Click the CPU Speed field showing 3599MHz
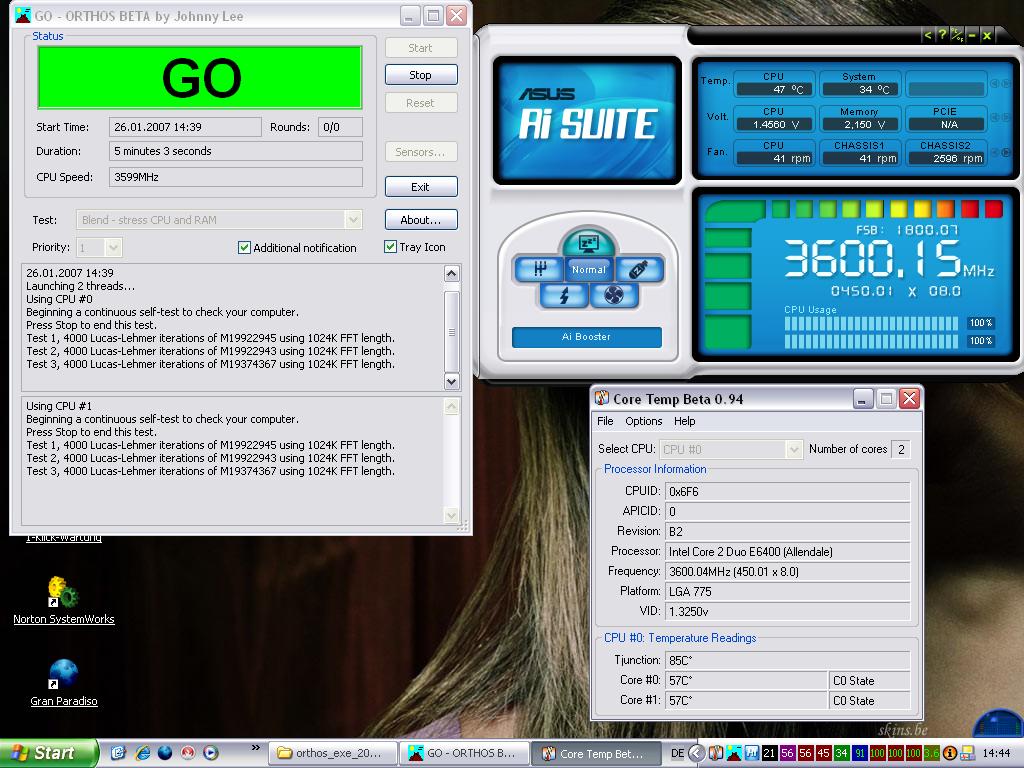Viewport: 1024px width, 768px height. [236, 177]
